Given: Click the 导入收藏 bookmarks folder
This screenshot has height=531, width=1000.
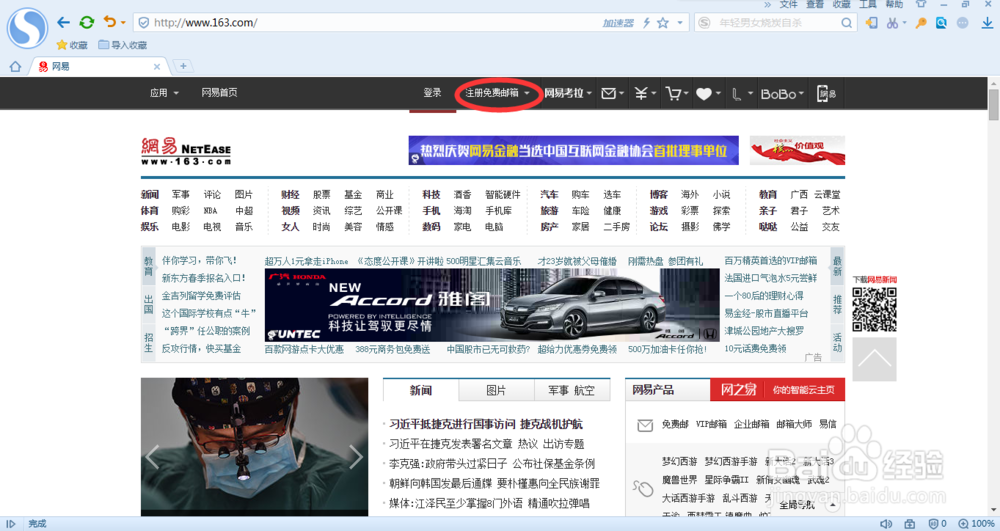Looking at the screenshot, I should pyautogui.click(x=122, y=45).
